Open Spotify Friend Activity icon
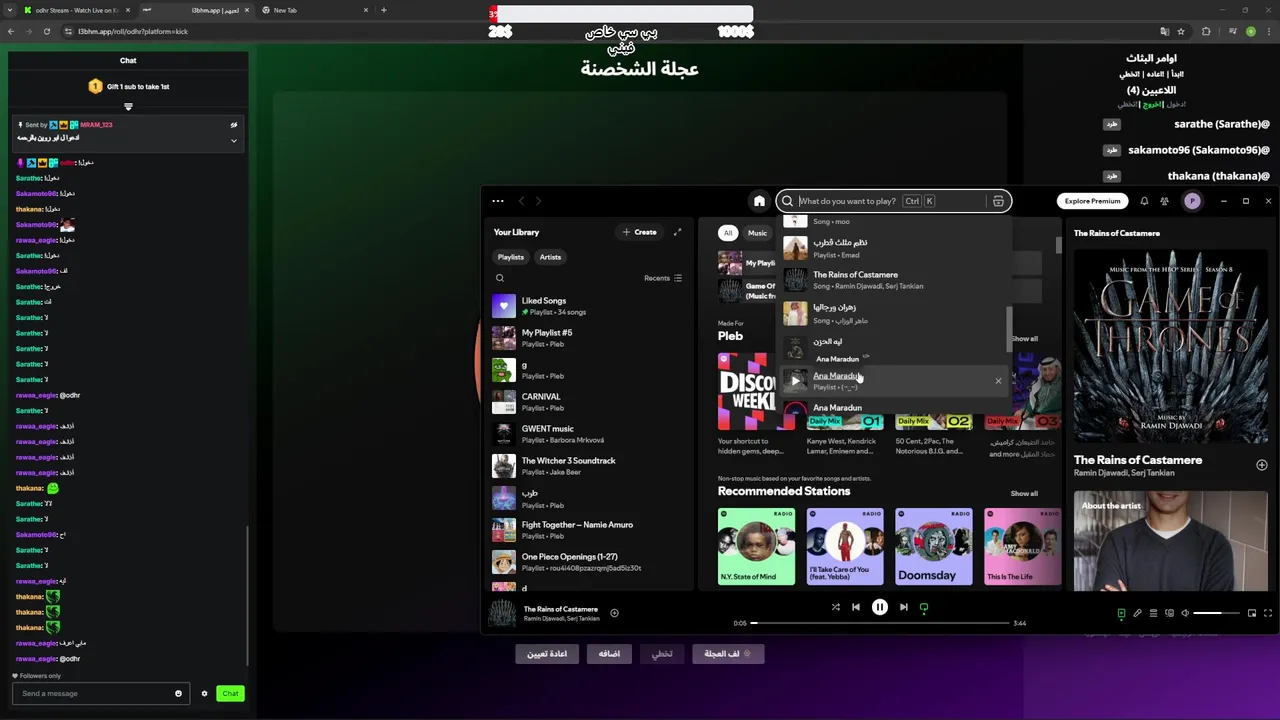Viewport: 1280px width, 720px height. point(1164,201)
